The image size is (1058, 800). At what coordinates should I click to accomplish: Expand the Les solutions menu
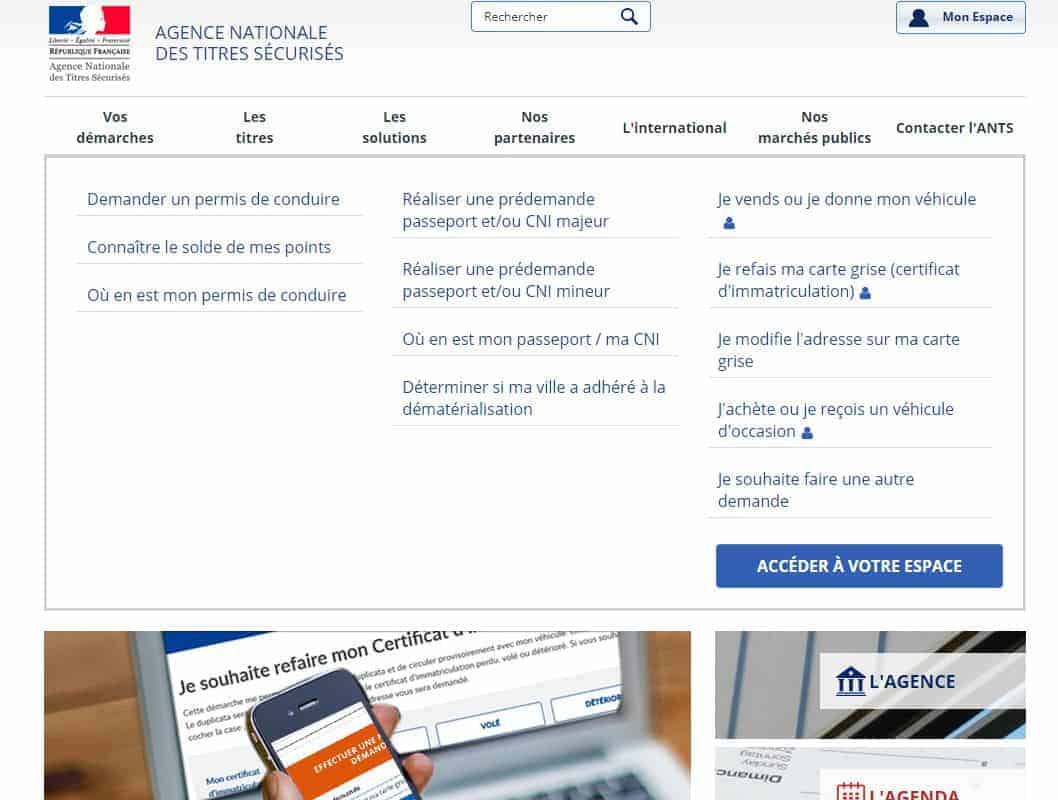(394, 128)
